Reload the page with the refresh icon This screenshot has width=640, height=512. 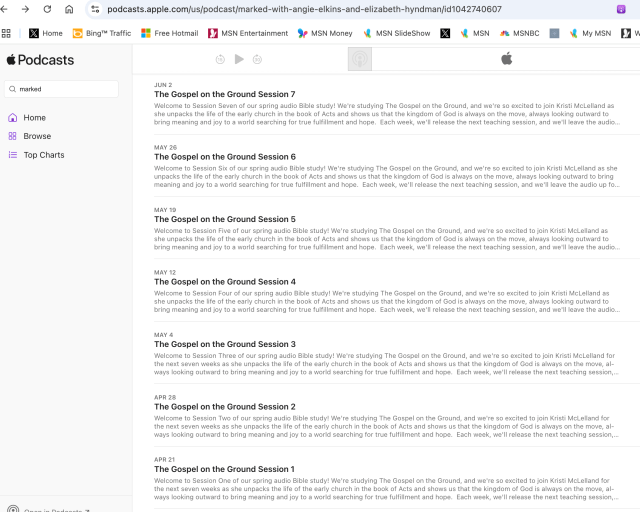click(46, 9)
